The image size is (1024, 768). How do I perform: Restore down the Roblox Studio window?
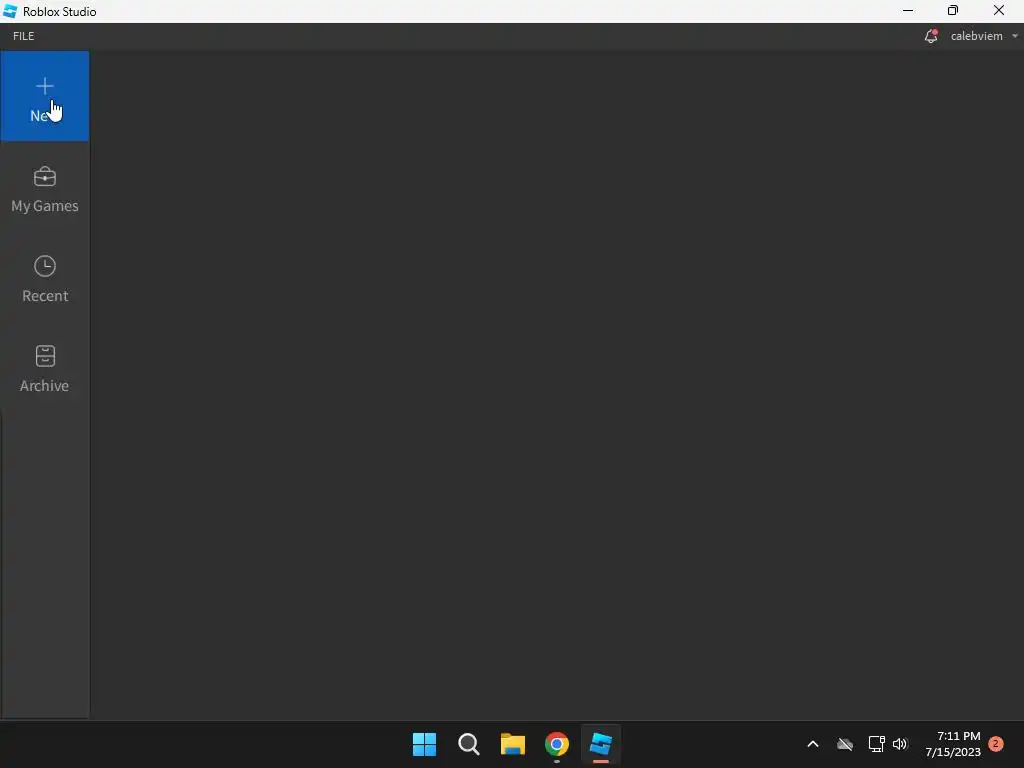click(x=953, y=10)
